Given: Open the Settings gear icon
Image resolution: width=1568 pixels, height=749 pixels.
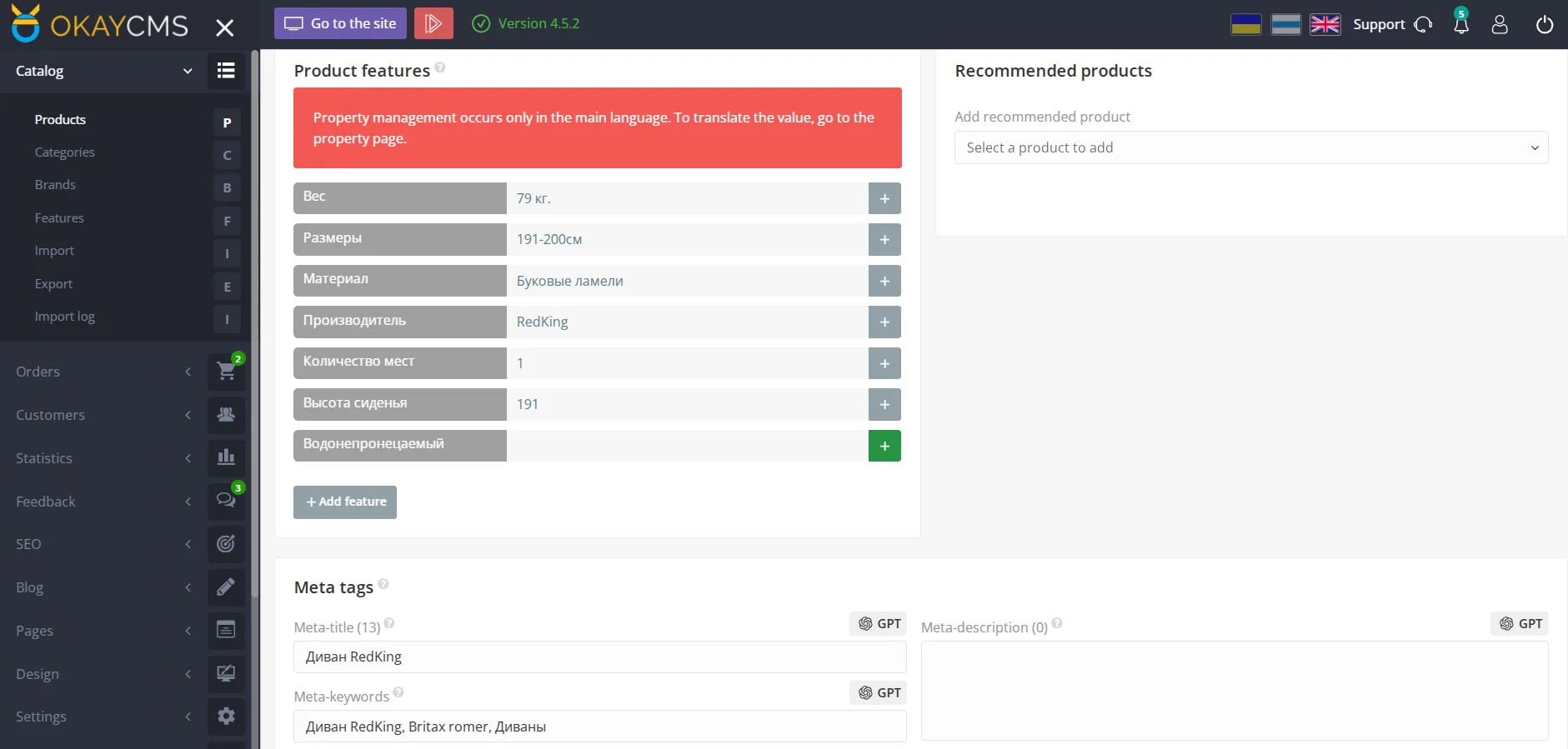Looking at the screenshot, I should 226,717.
